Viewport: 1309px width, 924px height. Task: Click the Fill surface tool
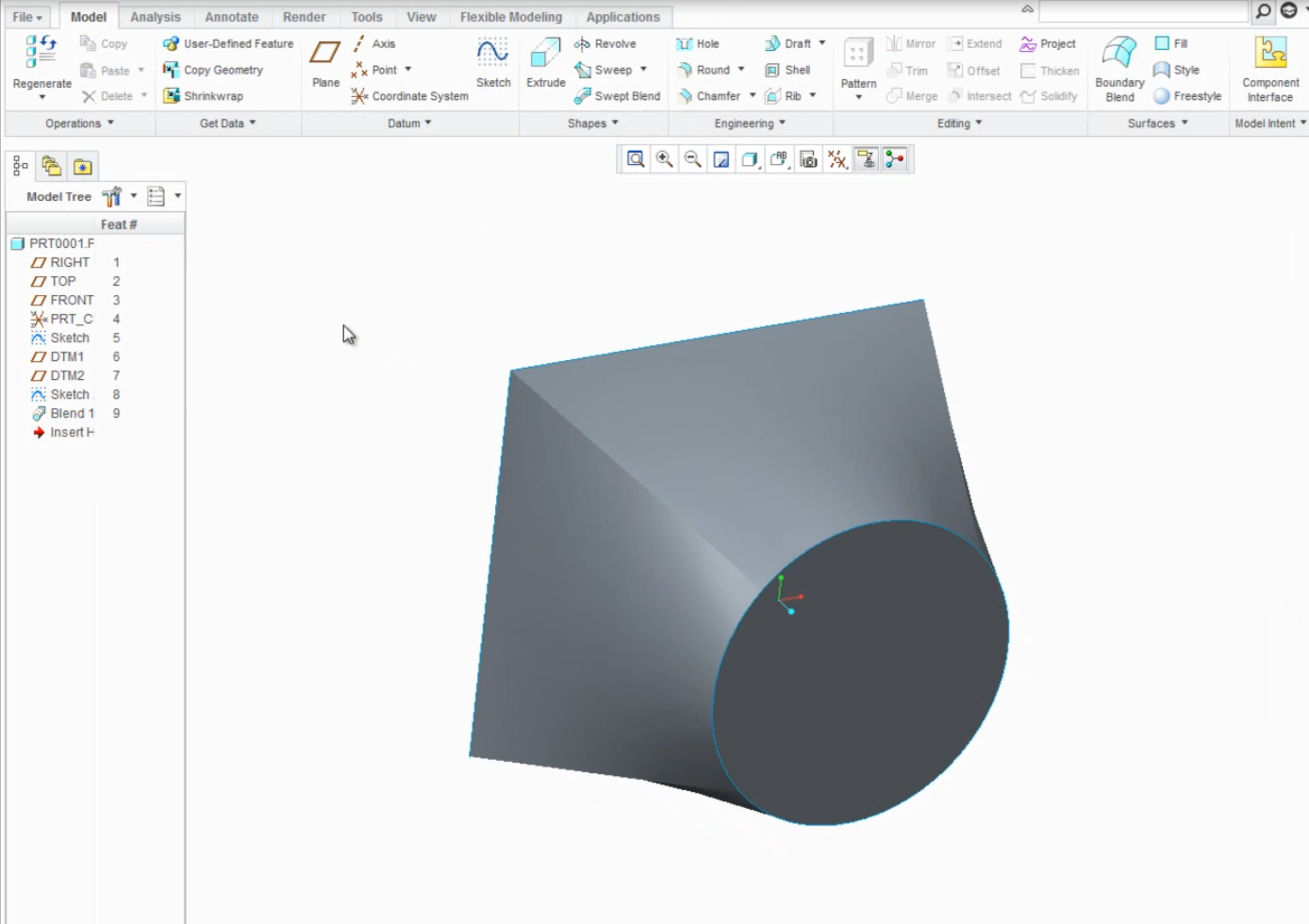coord(1171,43)
